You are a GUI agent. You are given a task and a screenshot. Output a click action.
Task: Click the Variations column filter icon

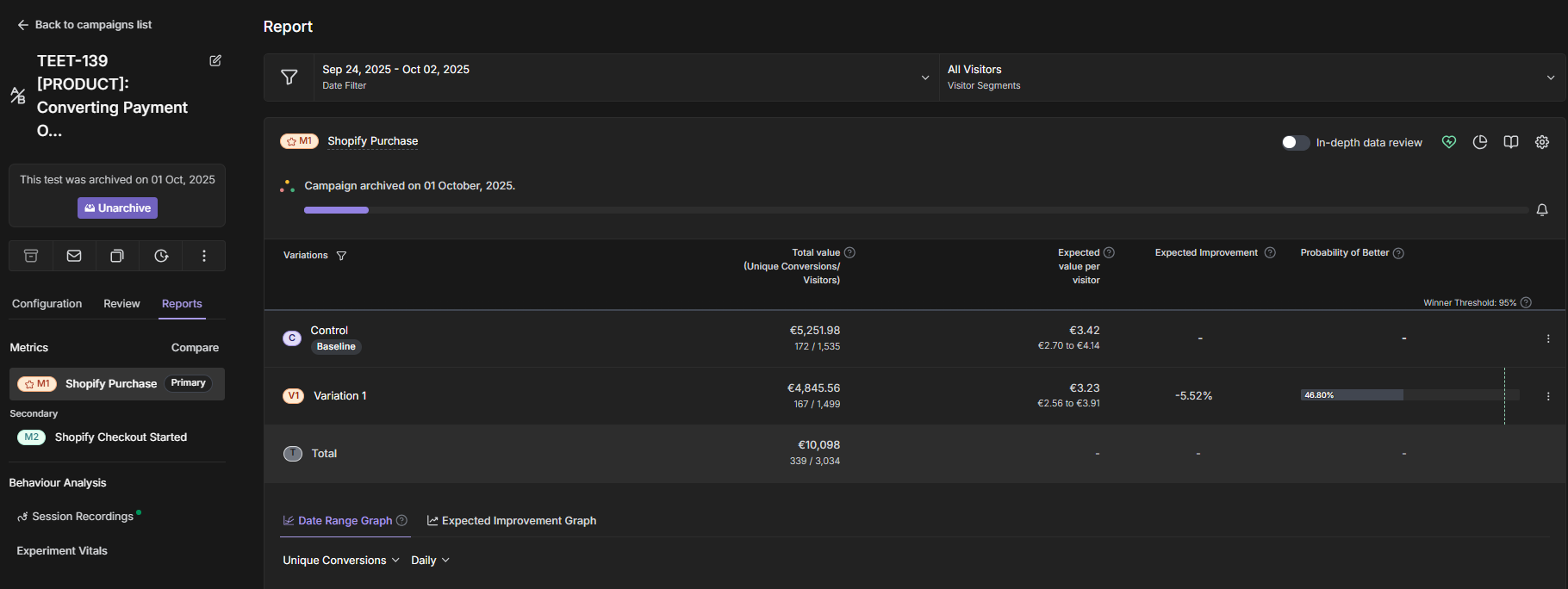[x=341, y=256]
